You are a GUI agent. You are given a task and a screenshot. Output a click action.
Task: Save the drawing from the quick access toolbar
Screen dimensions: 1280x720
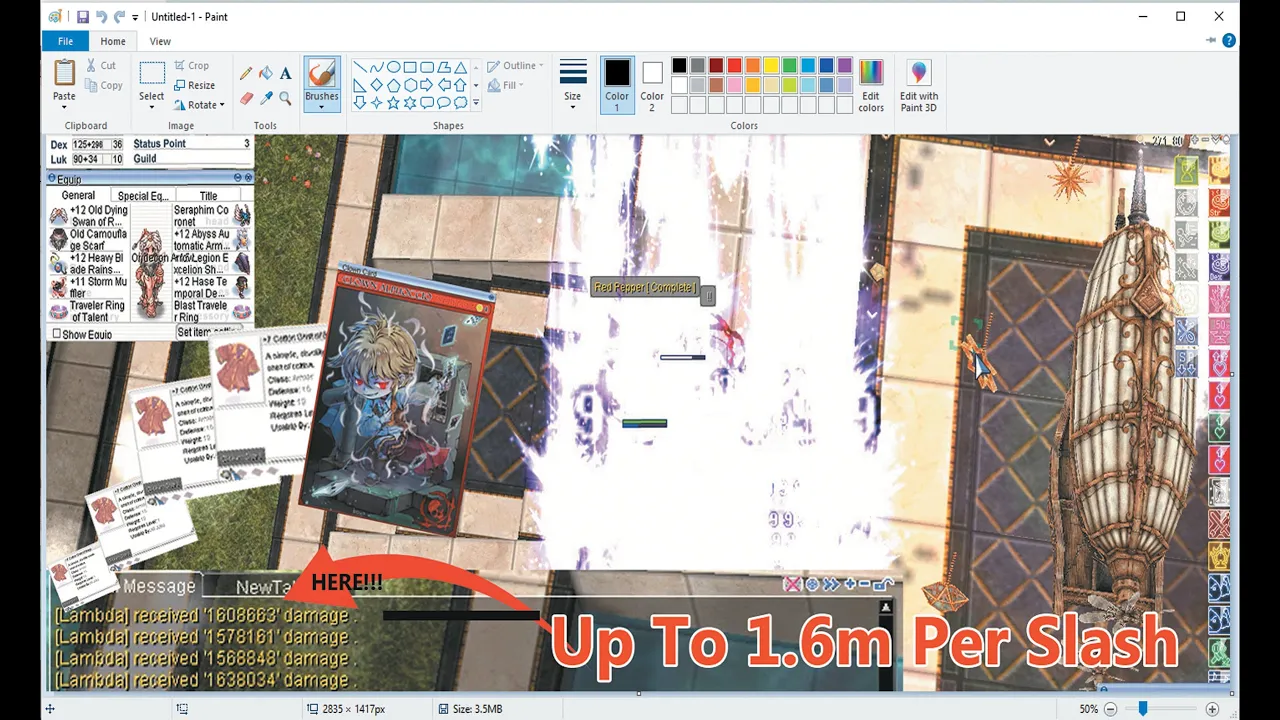coord(83,17)
